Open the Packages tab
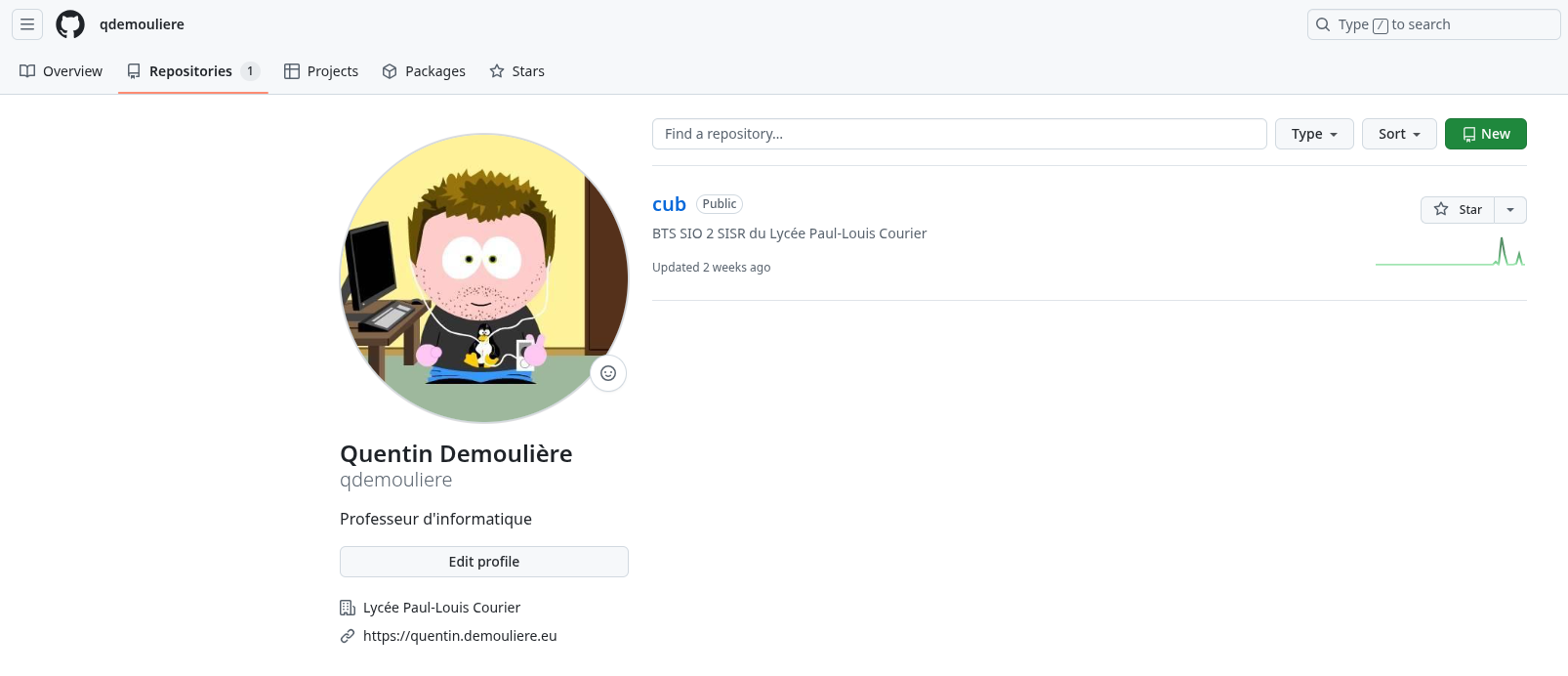The image size is (1568, 676). [424, 71]
